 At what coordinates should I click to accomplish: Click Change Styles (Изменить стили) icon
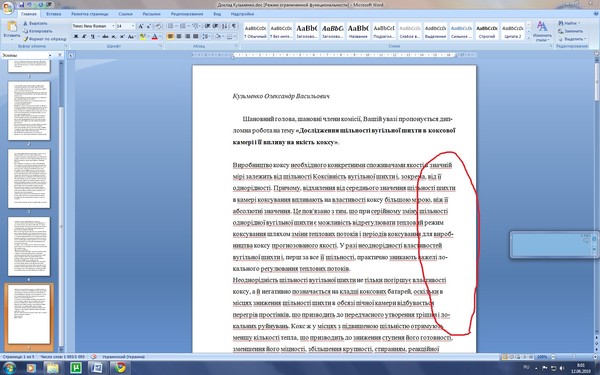tap(542, 31)
